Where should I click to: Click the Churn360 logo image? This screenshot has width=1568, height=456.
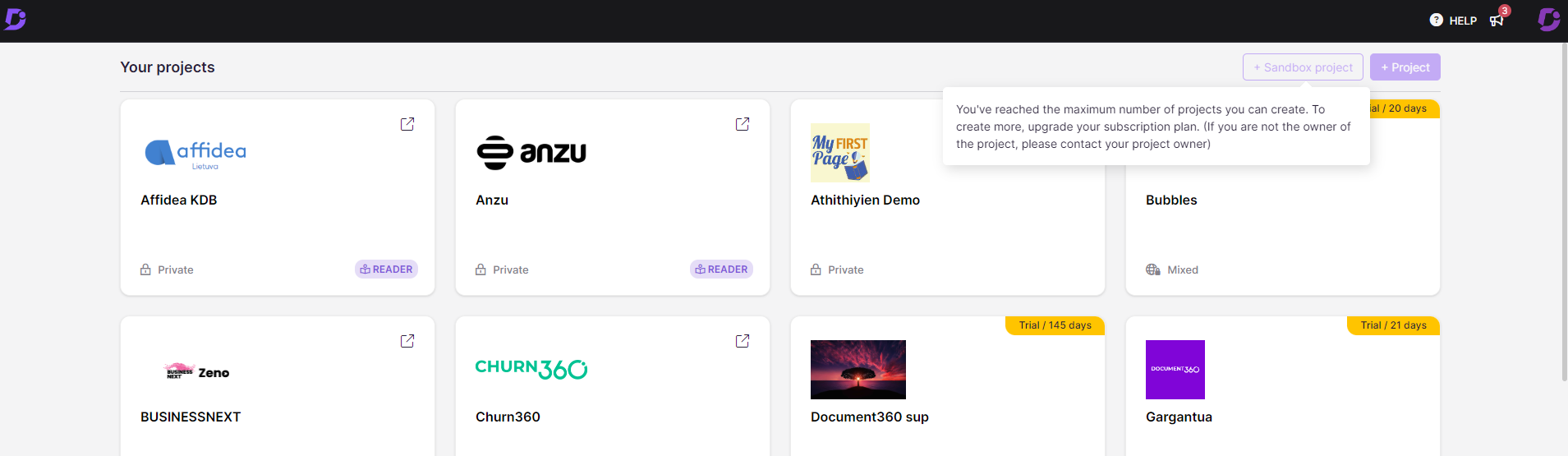coord(531,369)
